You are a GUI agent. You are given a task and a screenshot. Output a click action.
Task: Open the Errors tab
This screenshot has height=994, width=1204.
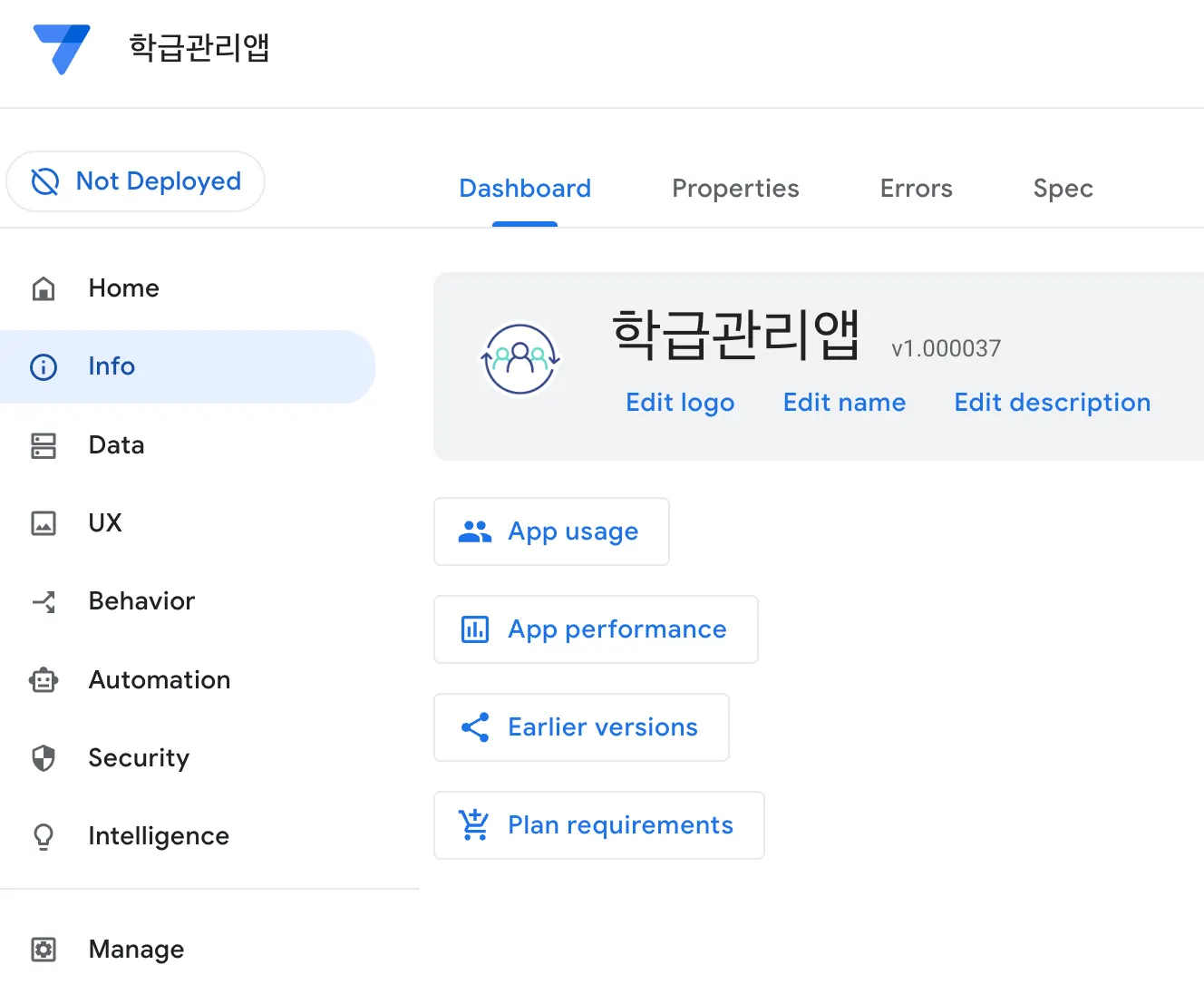tap(916, 189)
